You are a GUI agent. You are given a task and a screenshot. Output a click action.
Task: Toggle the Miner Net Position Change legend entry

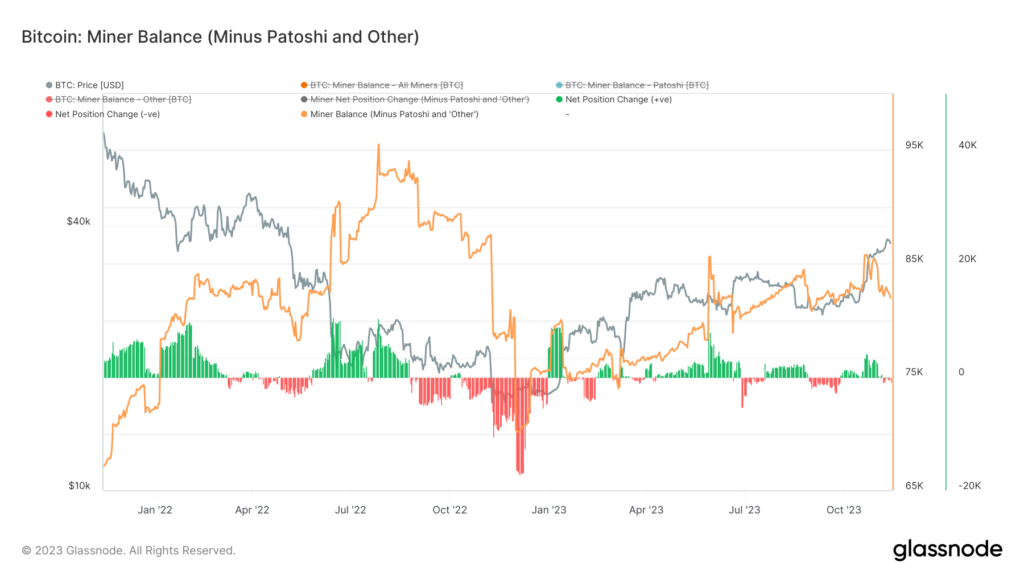tap(420, 99)
